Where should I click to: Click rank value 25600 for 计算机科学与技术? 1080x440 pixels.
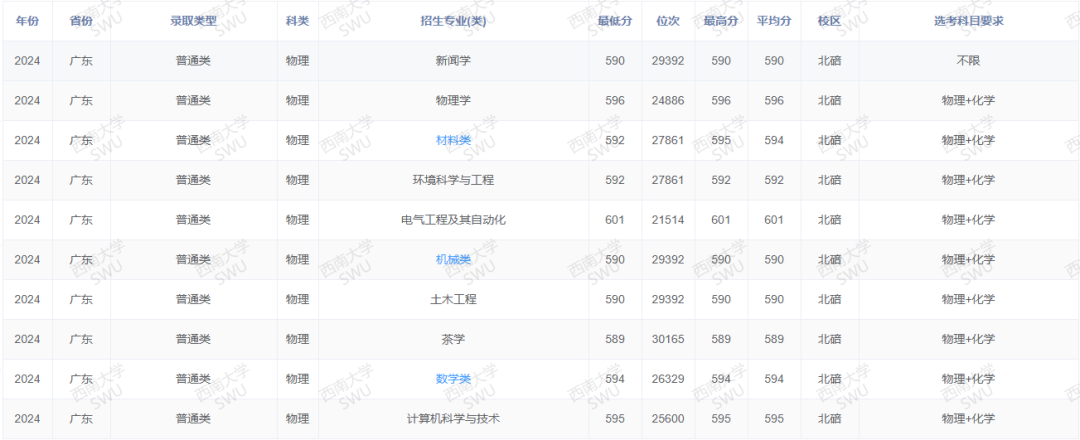pos(668,419)
